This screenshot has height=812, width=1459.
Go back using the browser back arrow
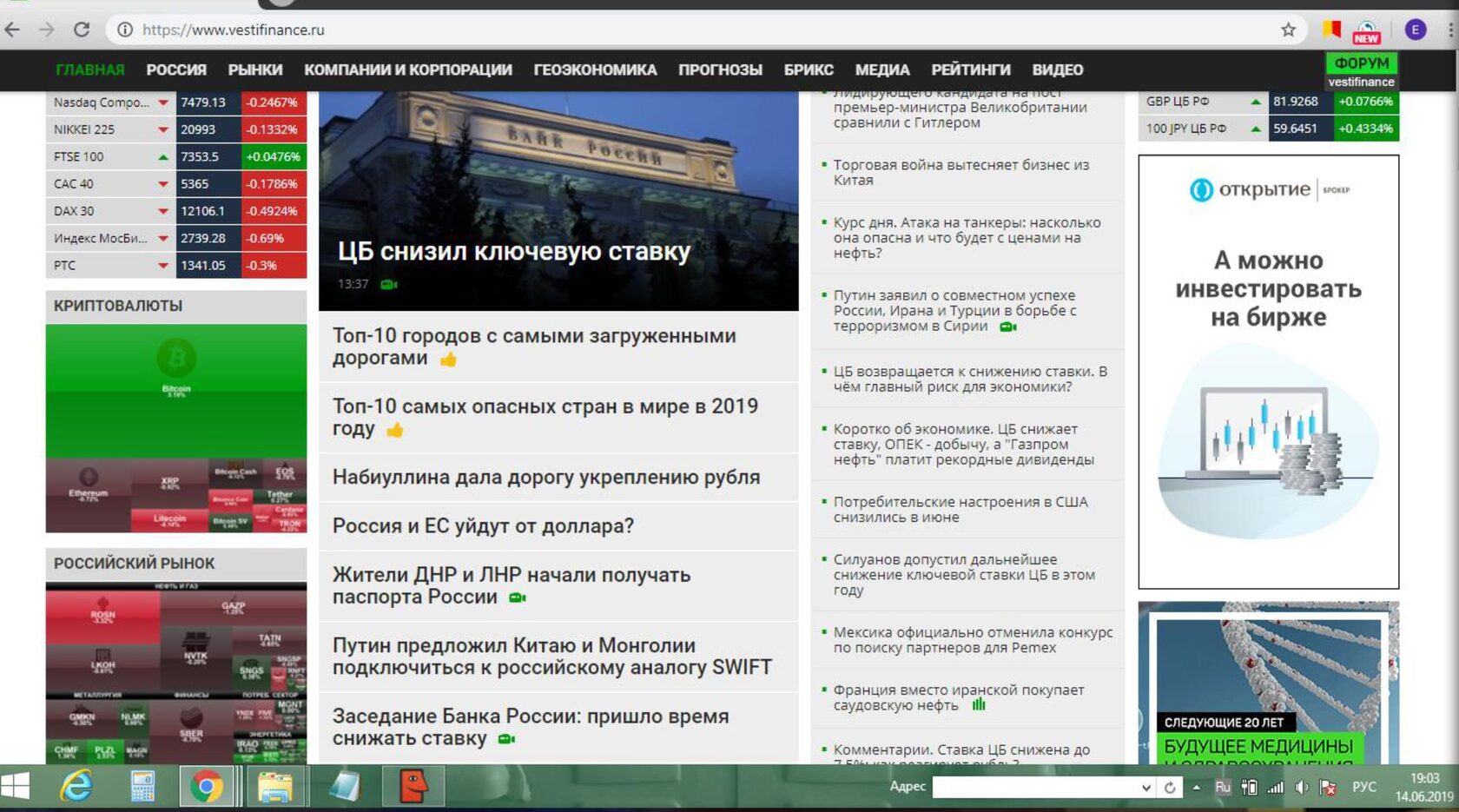12,30
